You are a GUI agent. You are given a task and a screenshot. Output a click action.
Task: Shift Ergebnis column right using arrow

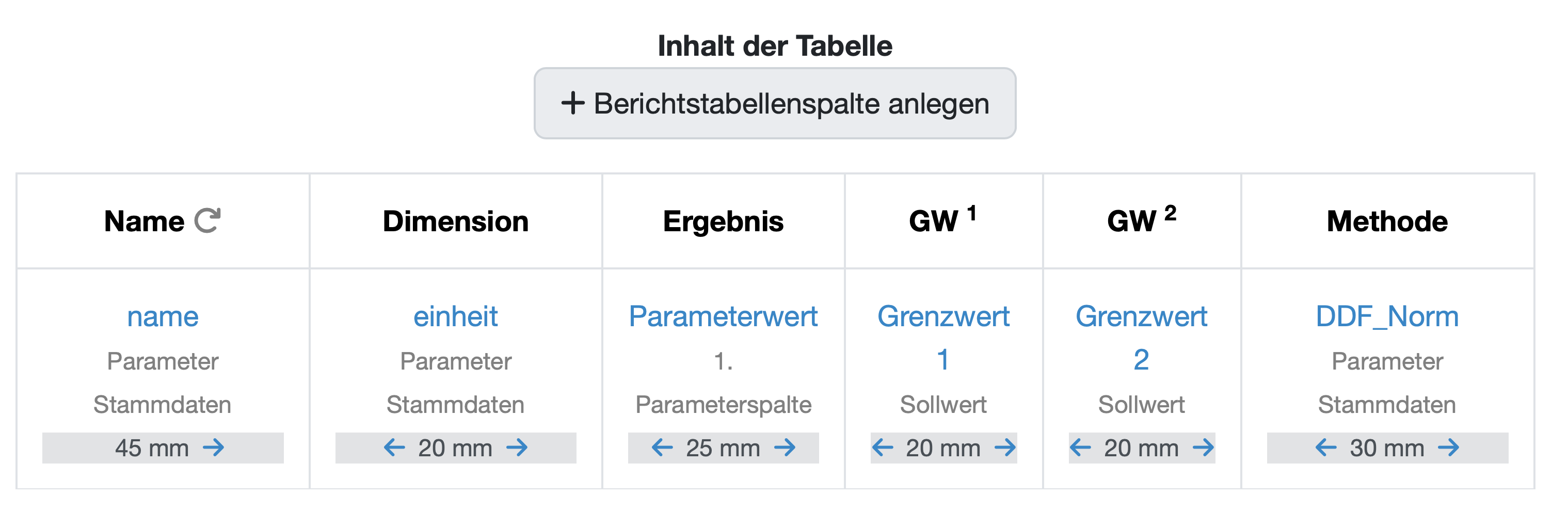click(785, 448)
